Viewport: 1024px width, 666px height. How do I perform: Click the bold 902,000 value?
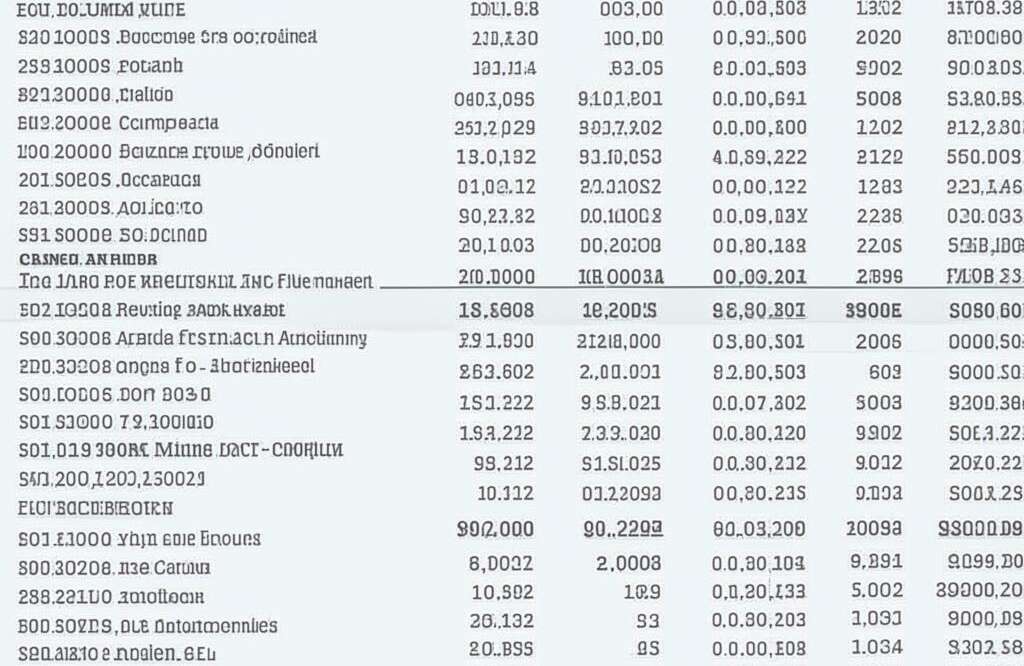(494, 531)
